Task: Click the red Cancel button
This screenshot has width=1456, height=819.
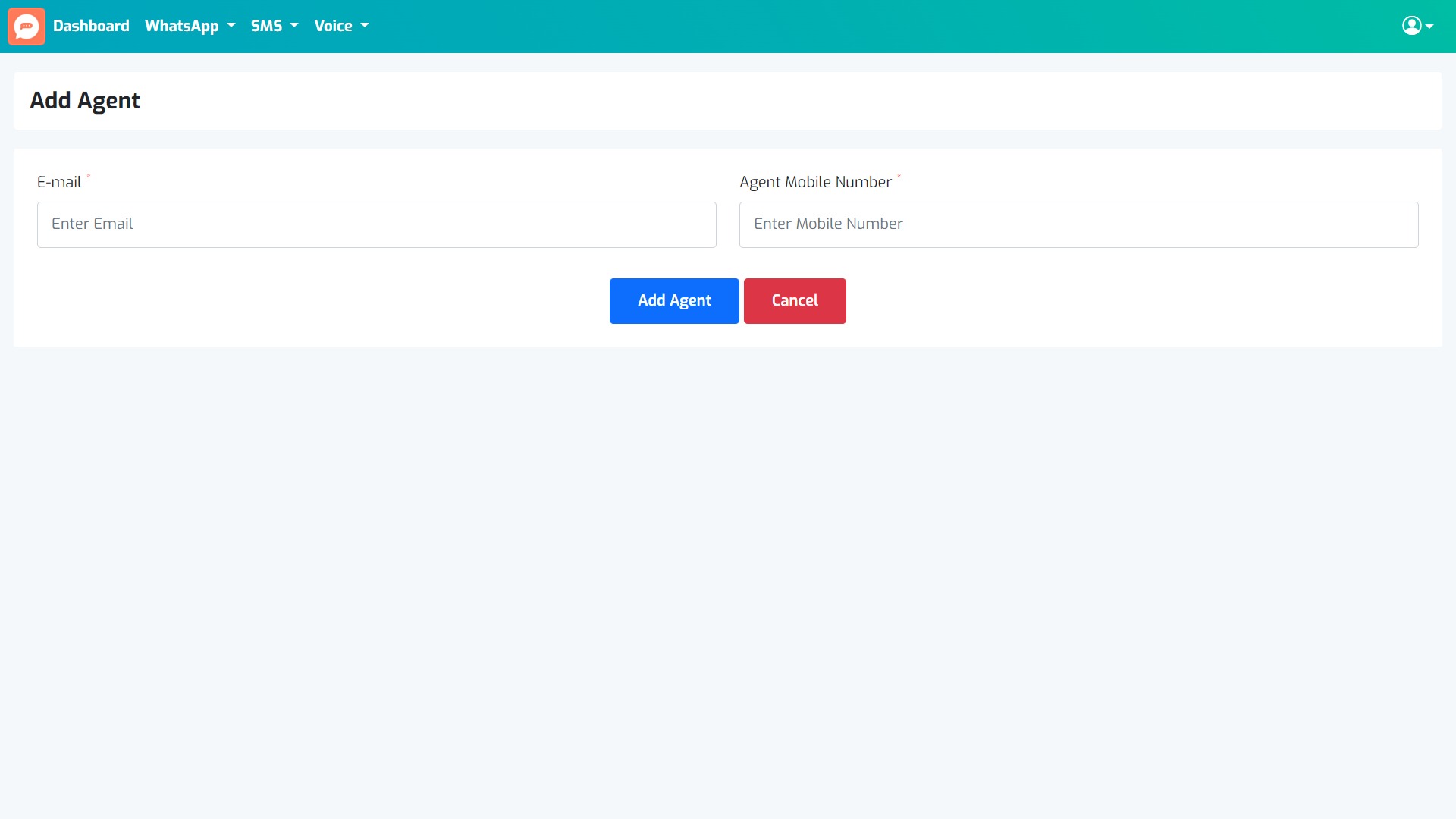Action: click(795, 301)
